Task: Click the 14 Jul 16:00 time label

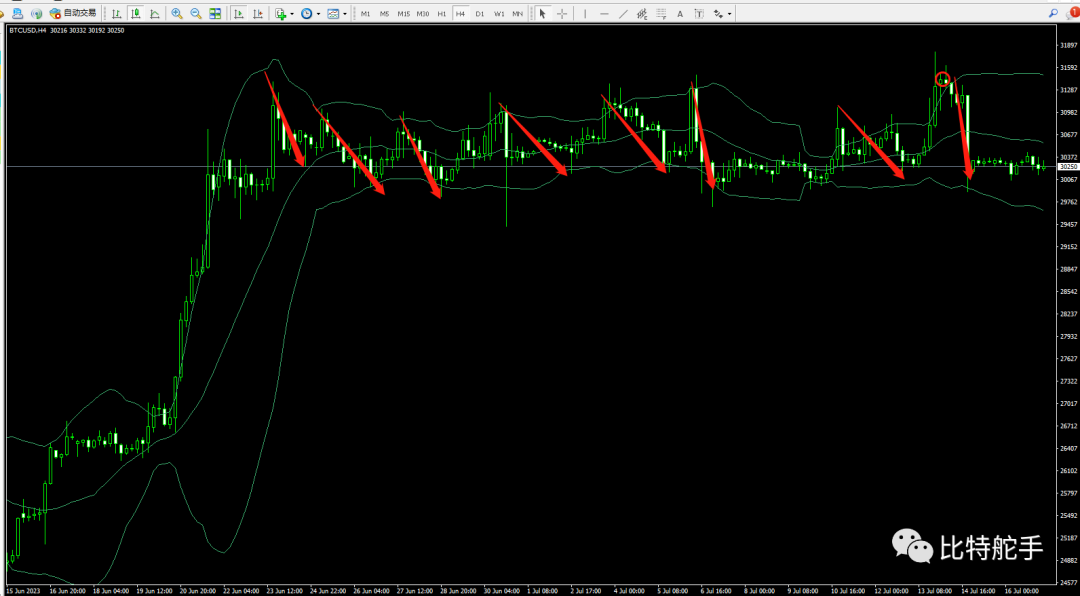Action: click(x=979, y=591)
